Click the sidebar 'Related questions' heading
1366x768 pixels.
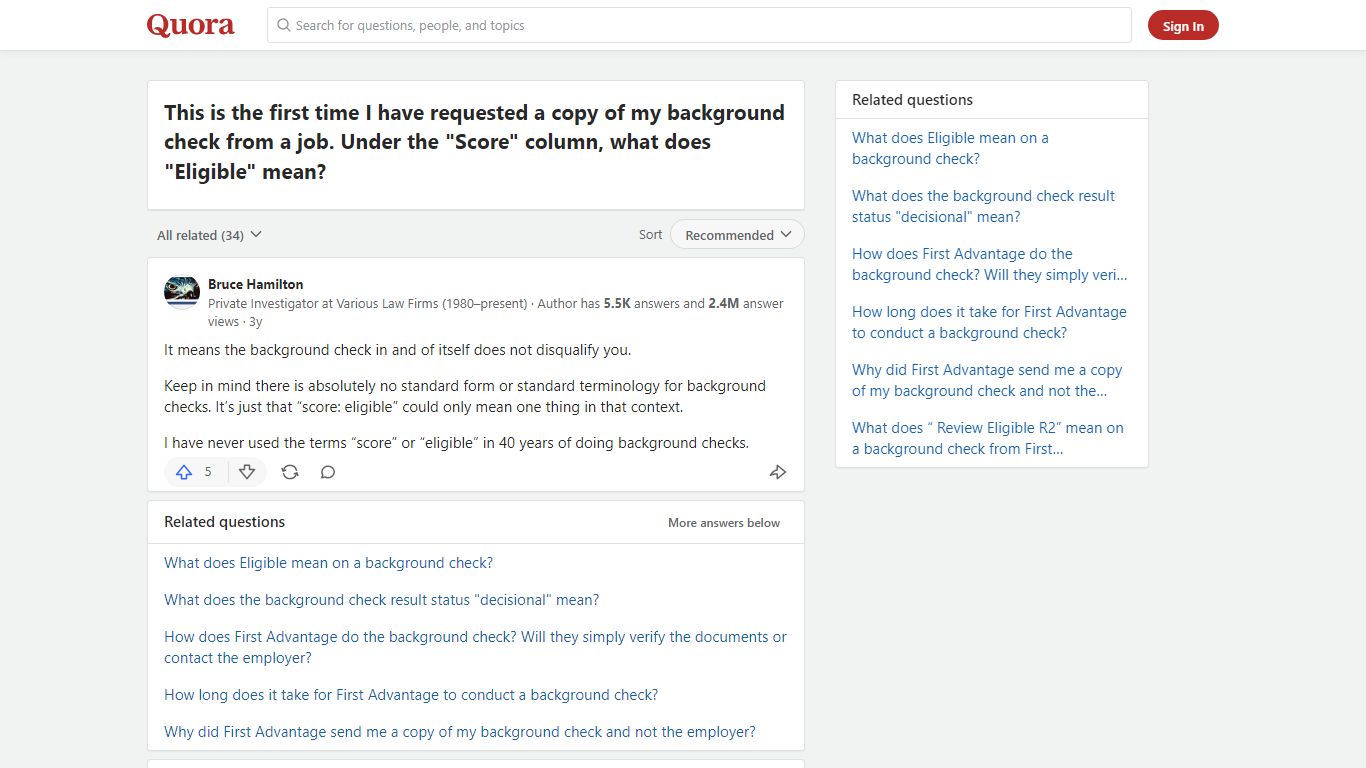click(912, 100)
